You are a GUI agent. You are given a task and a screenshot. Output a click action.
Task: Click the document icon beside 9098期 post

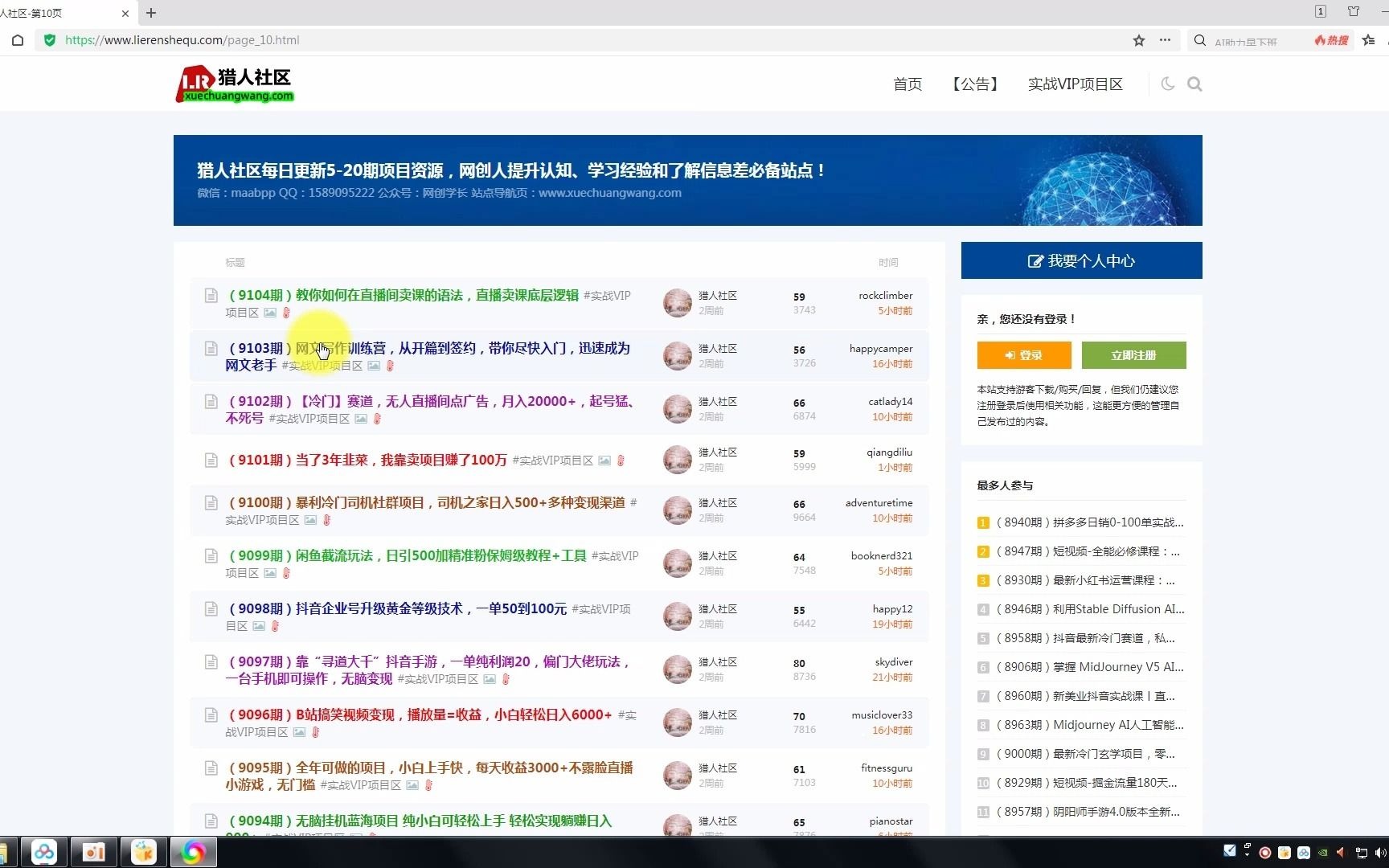point(211,609)
